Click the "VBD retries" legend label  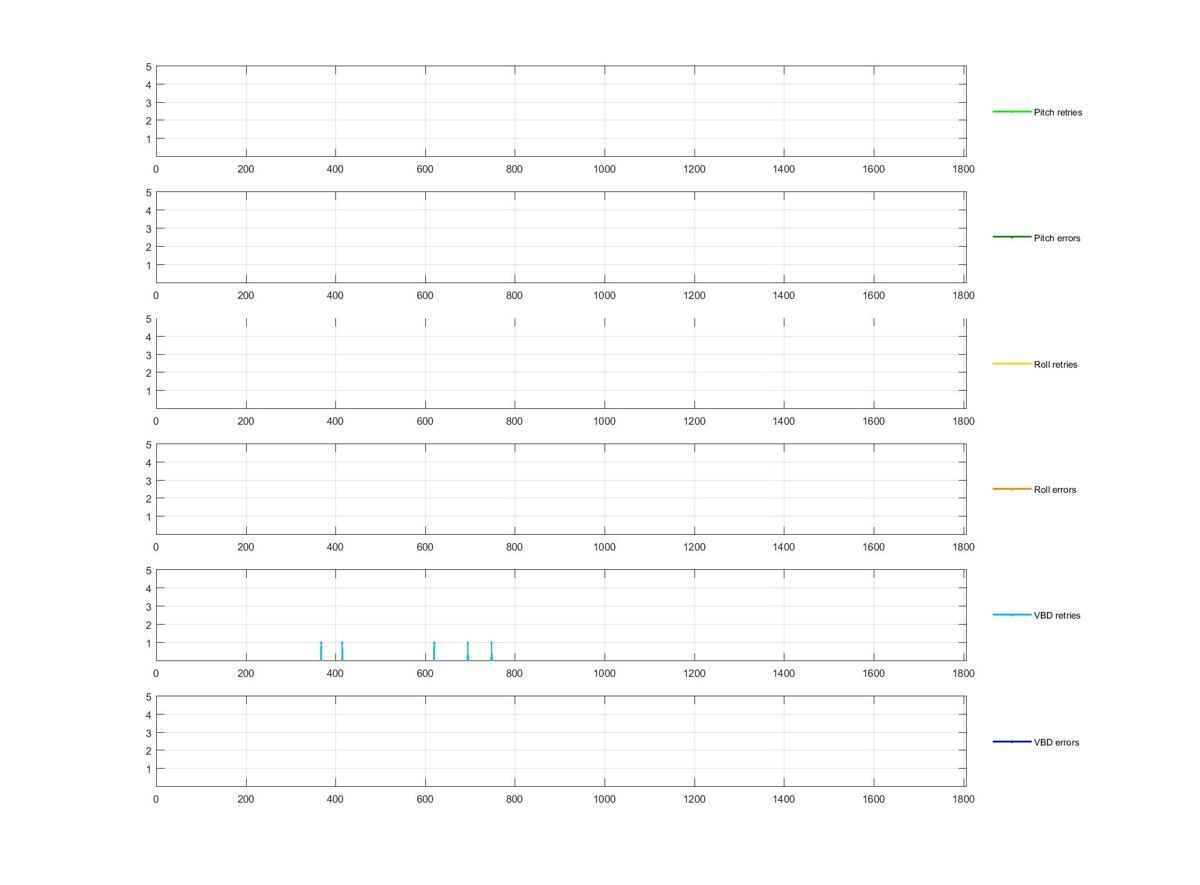coord(1057,616)
